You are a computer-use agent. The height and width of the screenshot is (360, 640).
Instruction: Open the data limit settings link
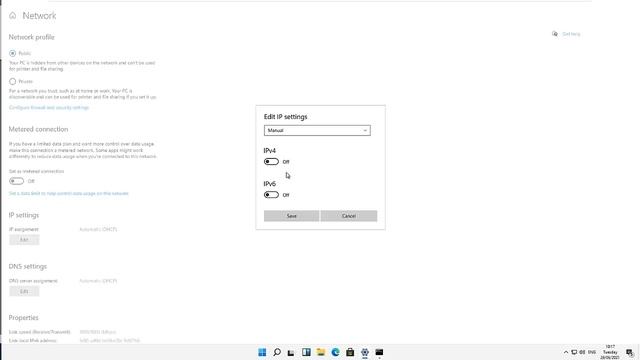tap(69, 193)
